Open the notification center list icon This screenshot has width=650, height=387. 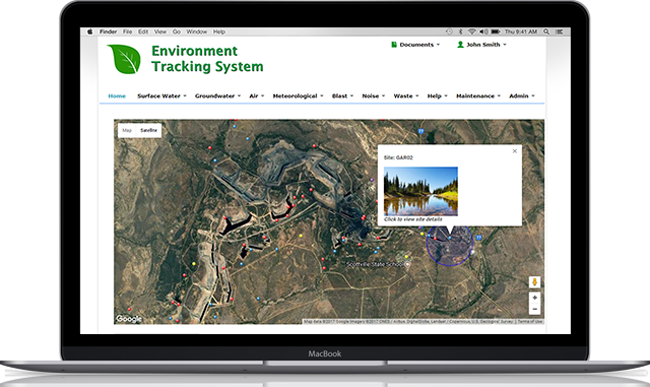click(559, 31)
